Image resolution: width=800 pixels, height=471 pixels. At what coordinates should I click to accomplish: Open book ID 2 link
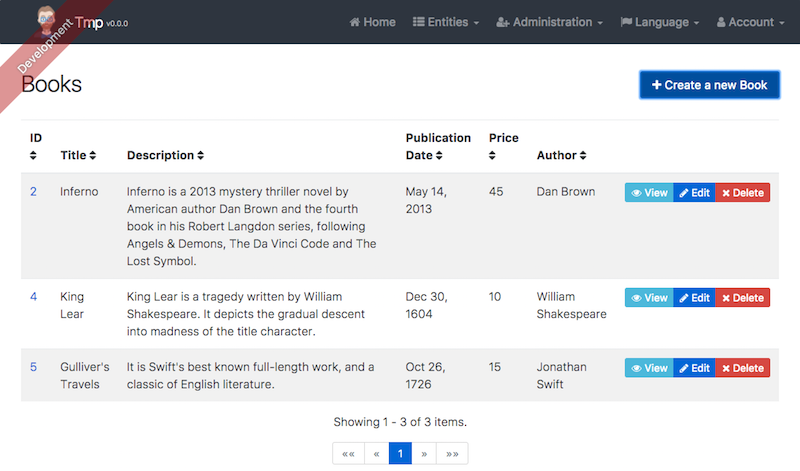tap(33, 192)
